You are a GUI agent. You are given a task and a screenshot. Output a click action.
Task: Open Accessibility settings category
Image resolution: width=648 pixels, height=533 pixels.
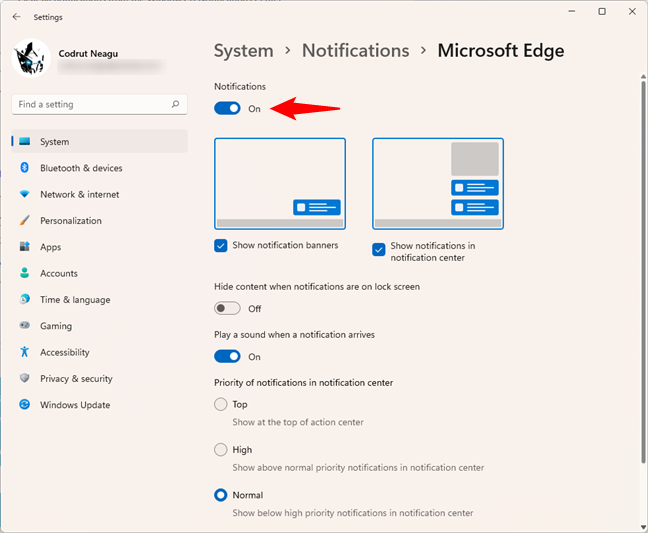coord(100,352)
